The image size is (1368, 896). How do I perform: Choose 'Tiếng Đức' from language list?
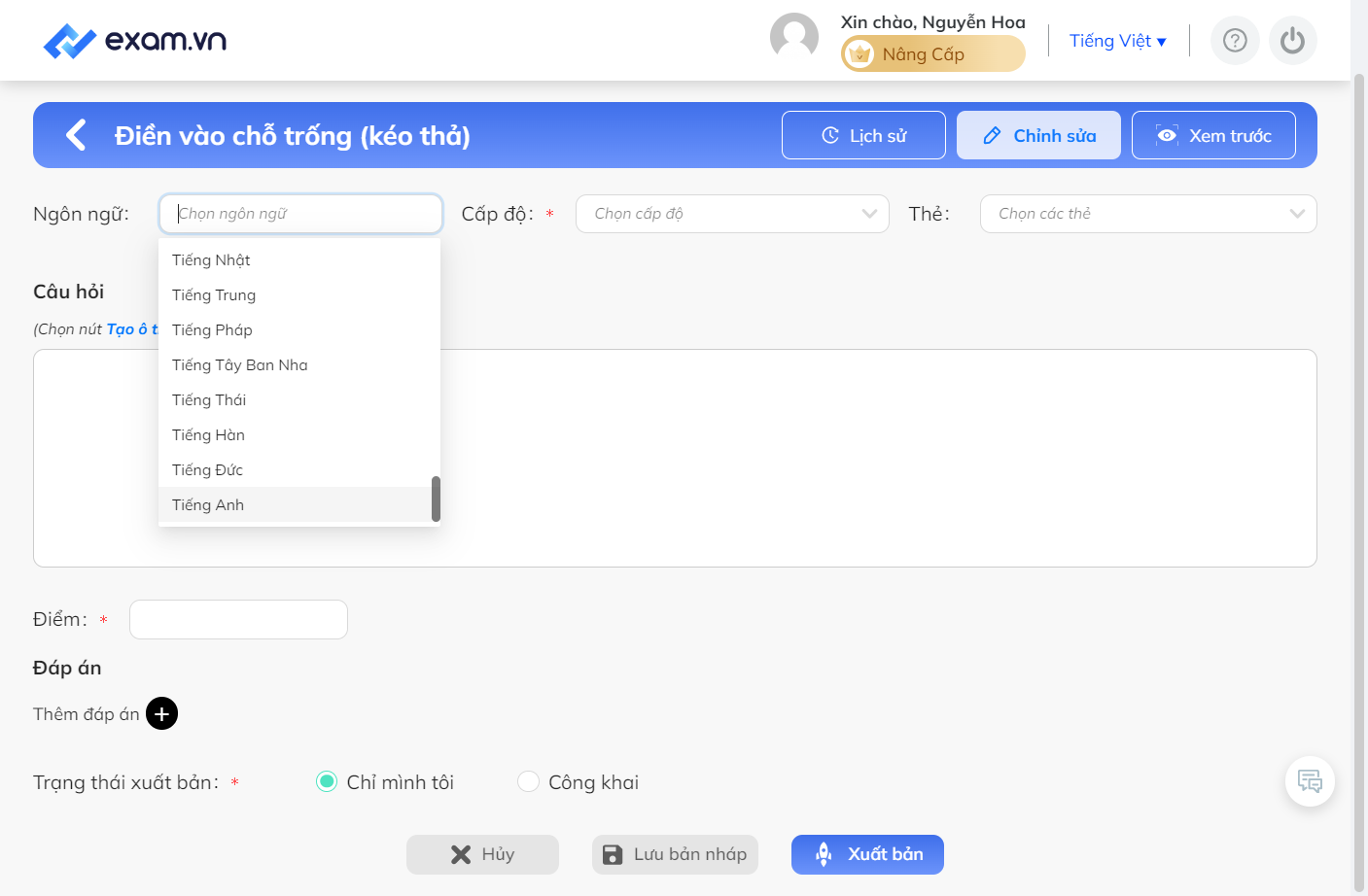(299, 470)
